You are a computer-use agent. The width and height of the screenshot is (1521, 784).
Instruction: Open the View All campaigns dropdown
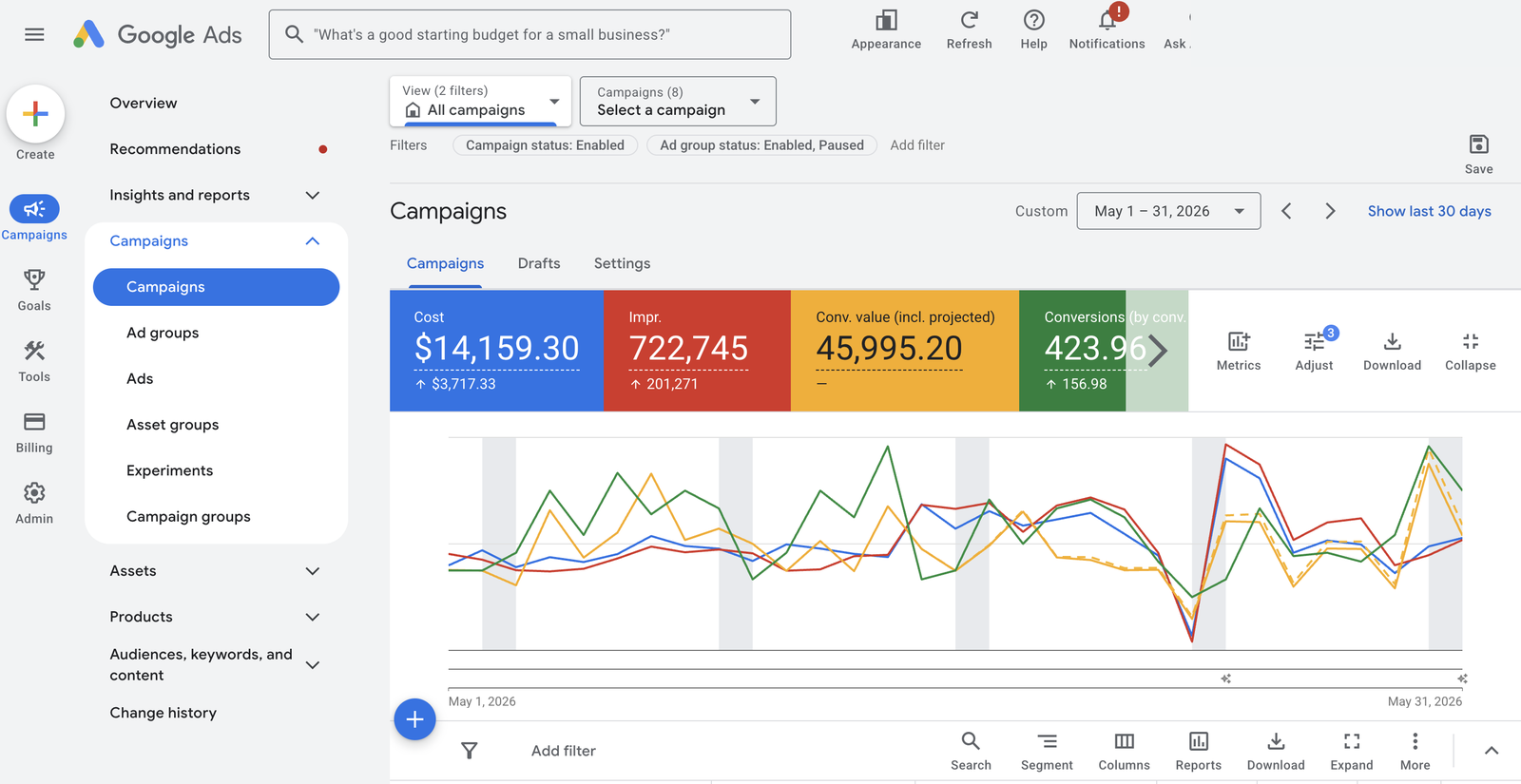point(480,101)
